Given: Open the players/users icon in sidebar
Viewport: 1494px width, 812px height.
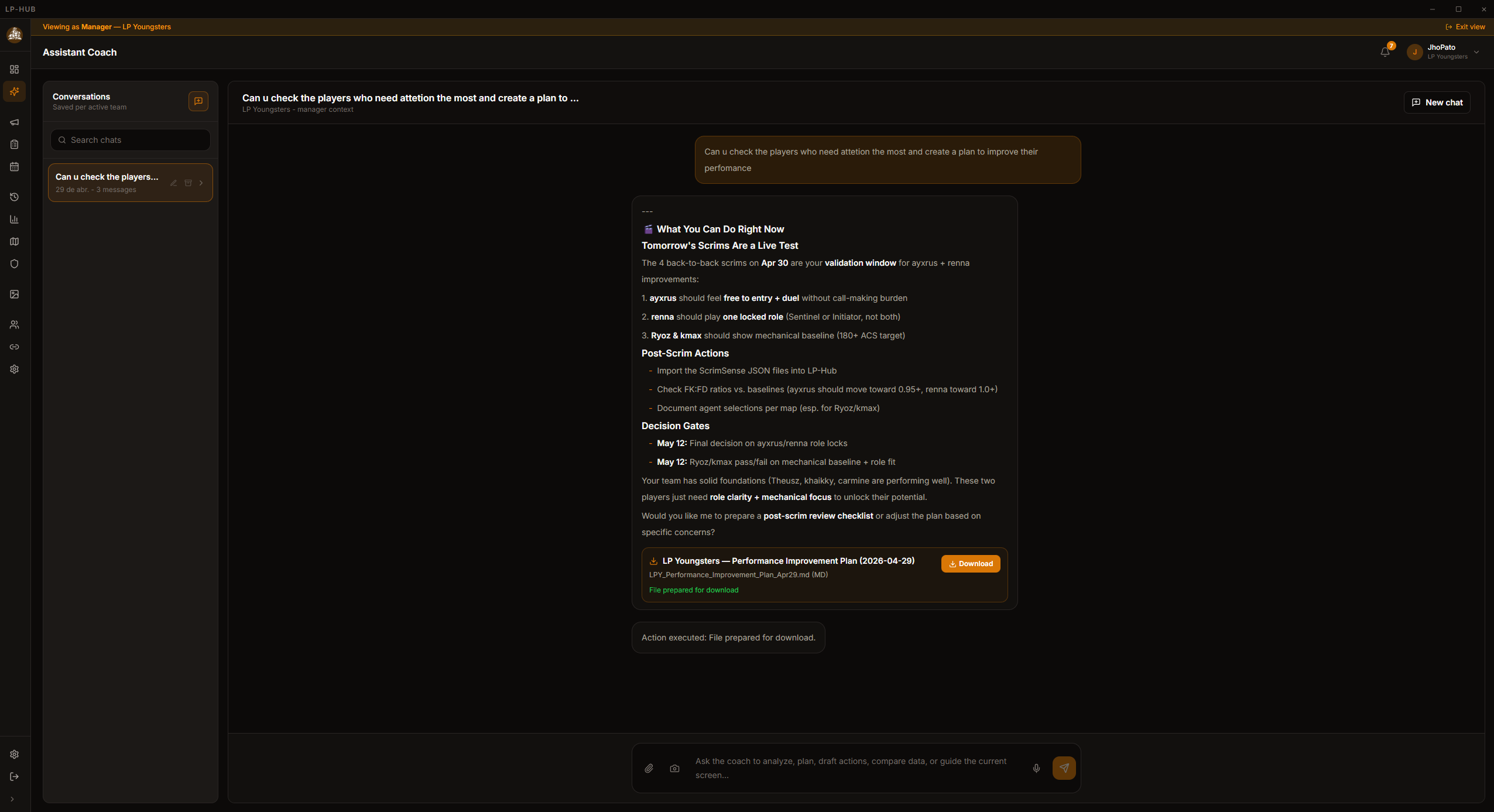Looking at the screenshot, I should pyautogui.click(x=15, y=325).
